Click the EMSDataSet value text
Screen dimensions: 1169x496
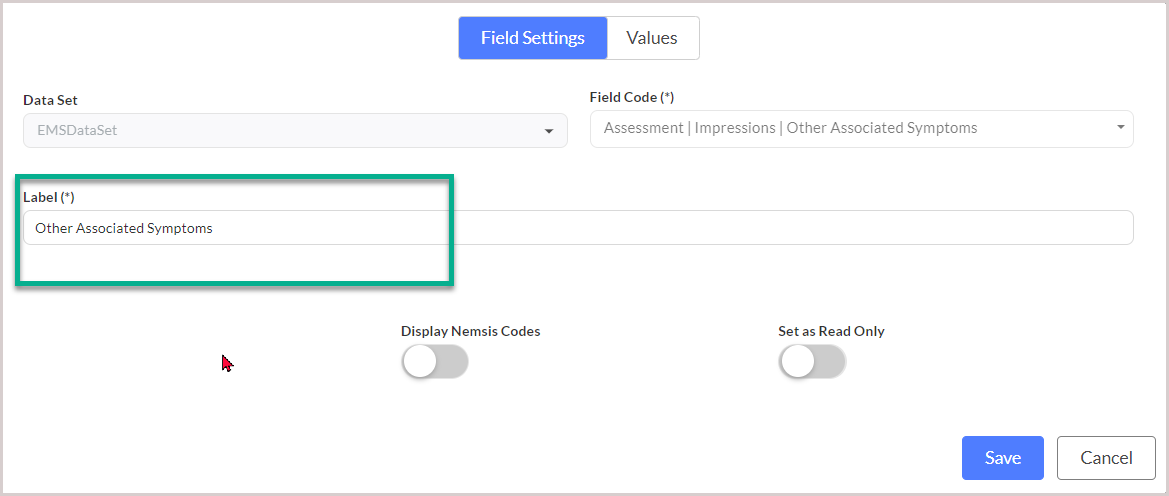pyautogui.click(x=77, y=131)
